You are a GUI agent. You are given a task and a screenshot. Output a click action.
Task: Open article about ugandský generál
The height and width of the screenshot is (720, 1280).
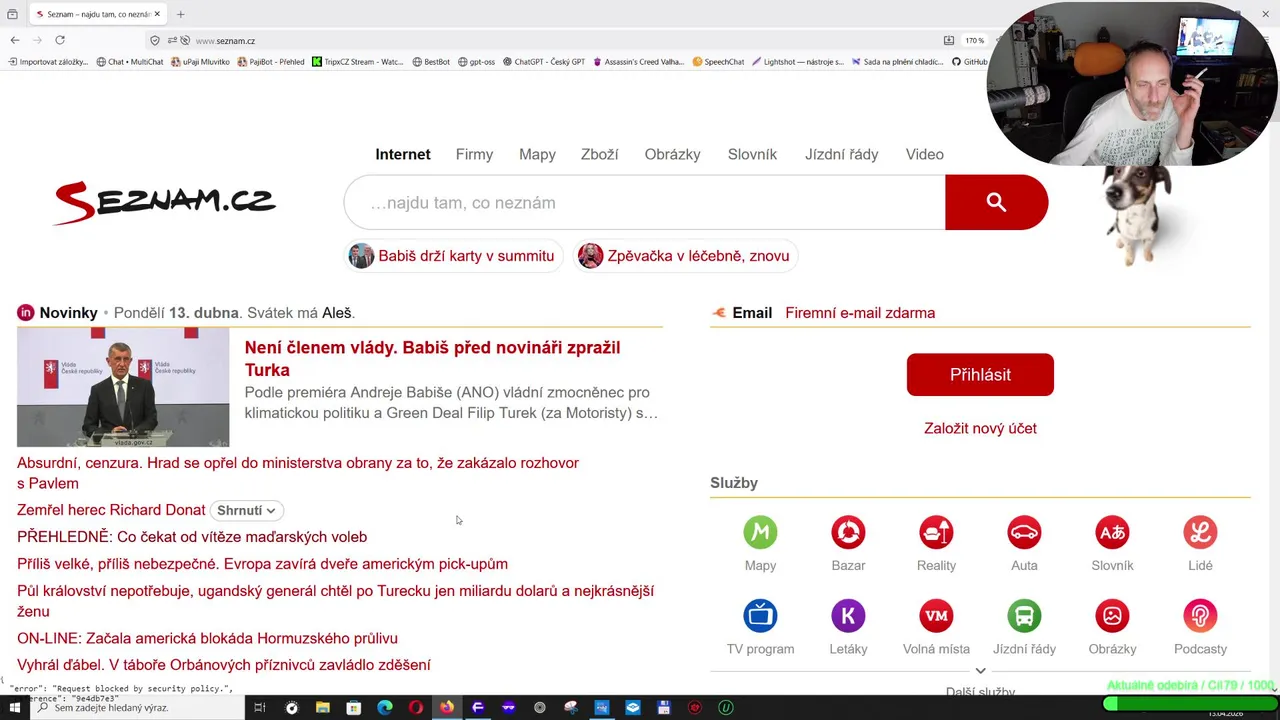(335, 601)
